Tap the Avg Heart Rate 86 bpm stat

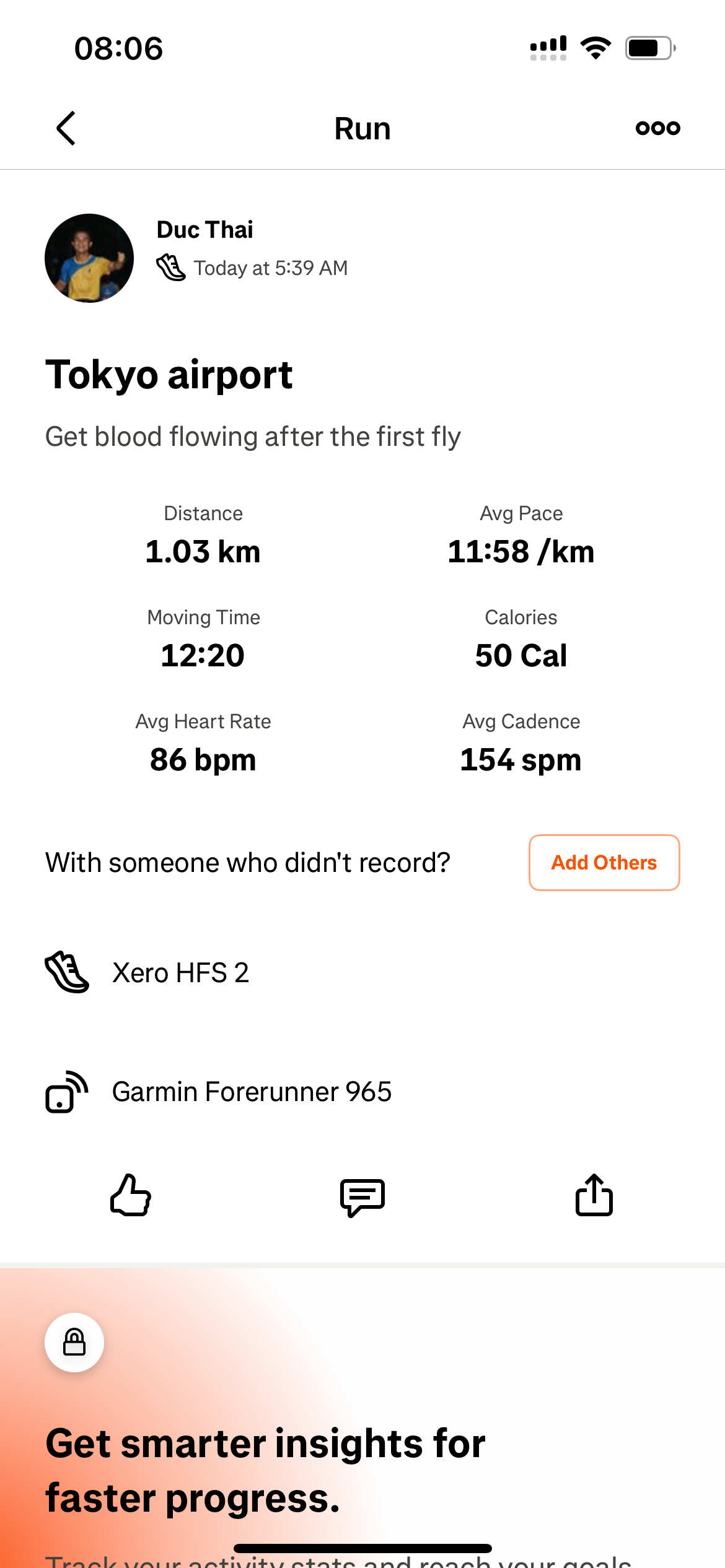(203, 759)
